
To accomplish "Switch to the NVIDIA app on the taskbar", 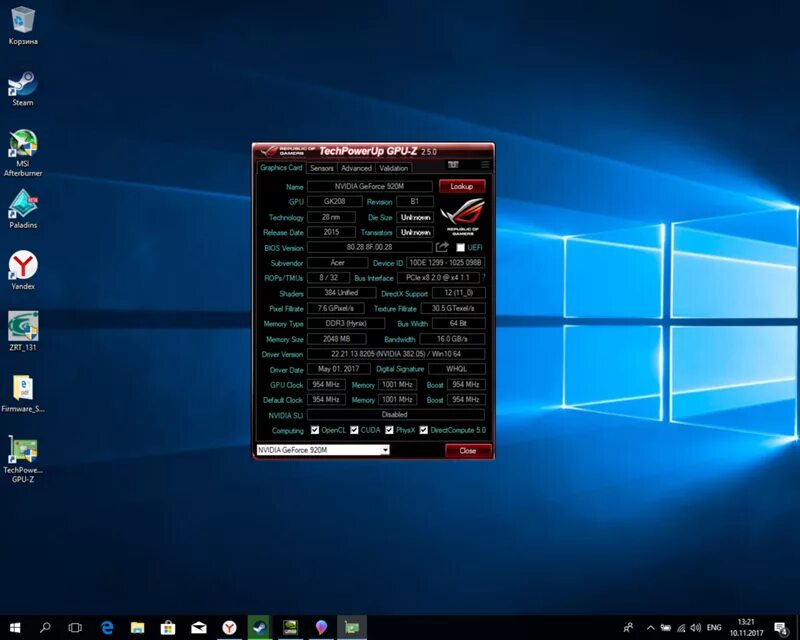I will (x=290, y=627).
